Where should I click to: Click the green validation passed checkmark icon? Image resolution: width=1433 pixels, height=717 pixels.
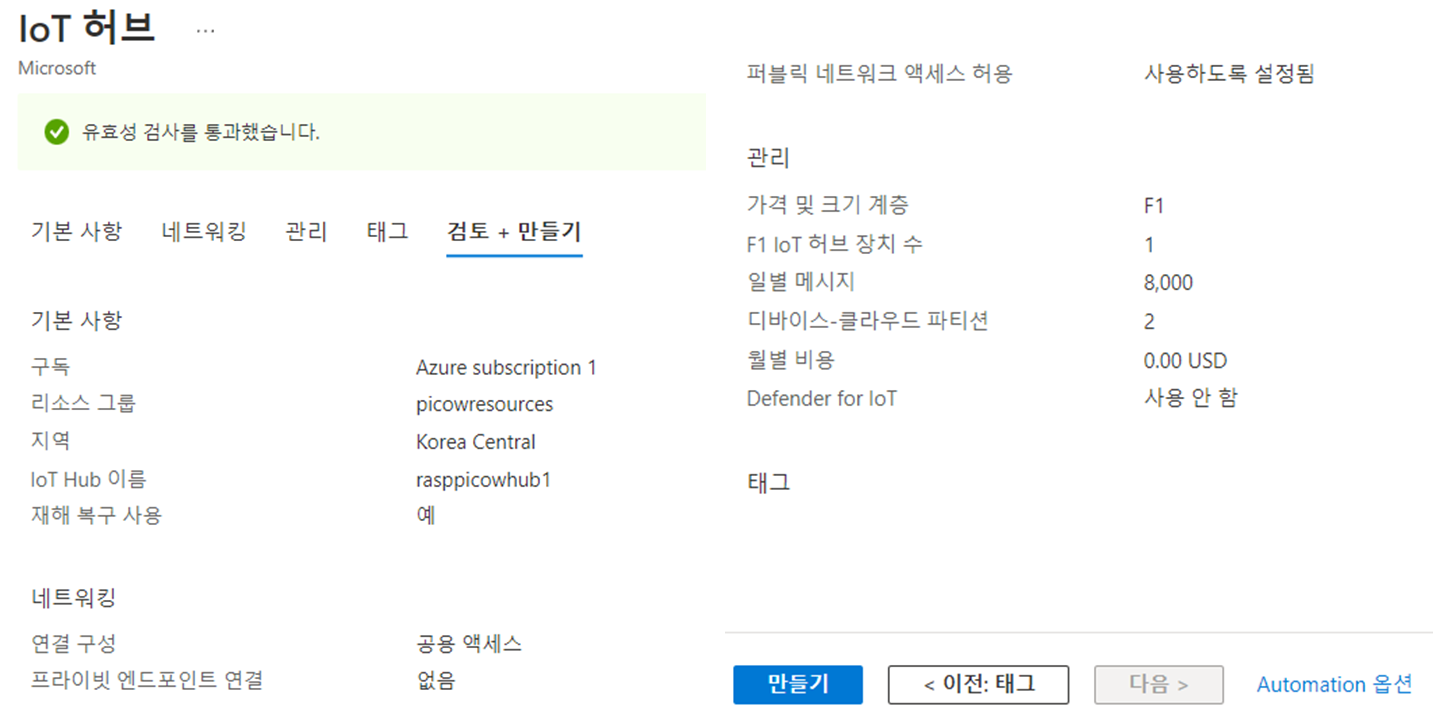tap(57, 132)
